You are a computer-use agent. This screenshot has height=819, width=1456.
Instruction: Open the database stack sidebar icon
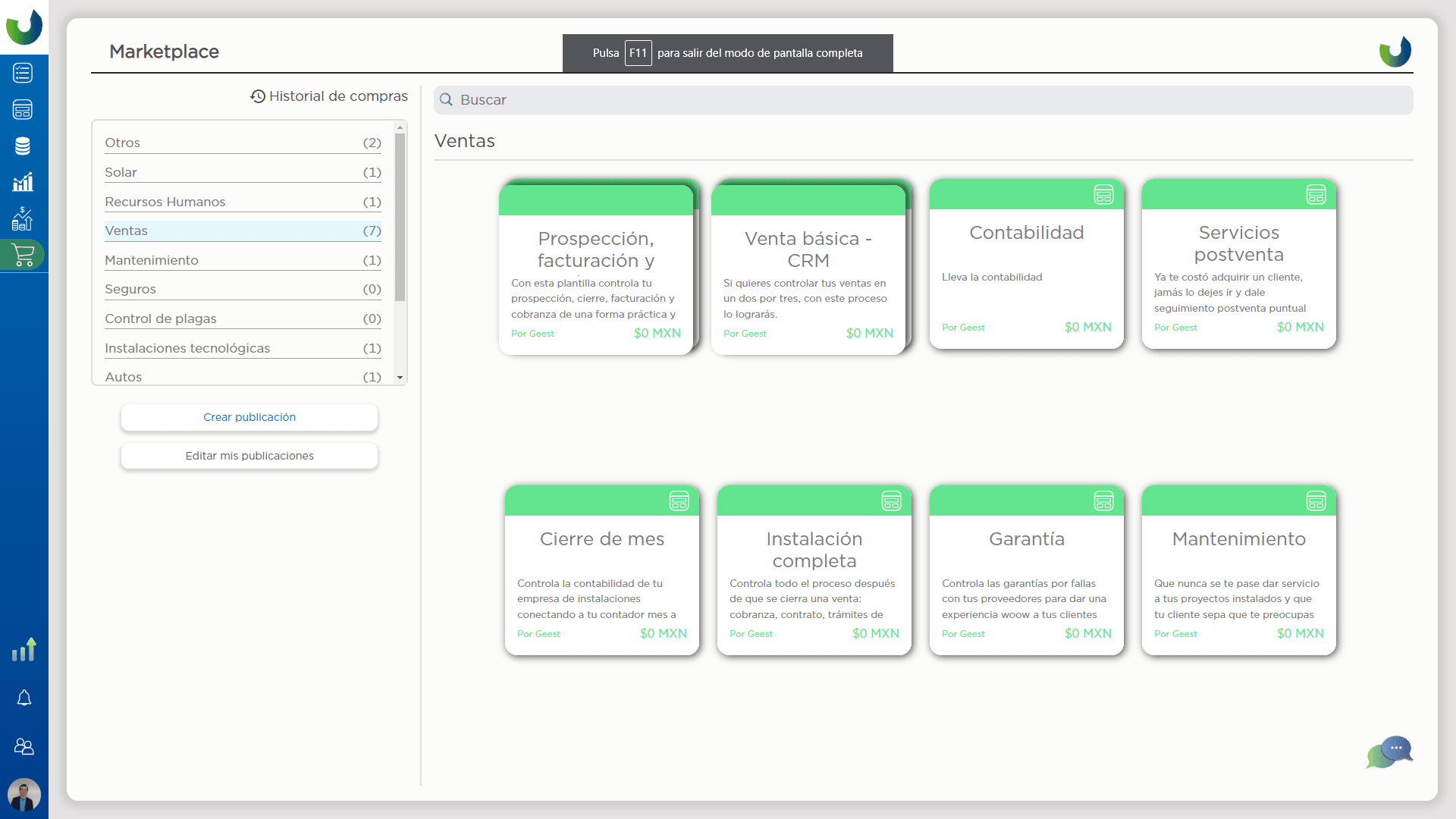(x=23, y=146)
